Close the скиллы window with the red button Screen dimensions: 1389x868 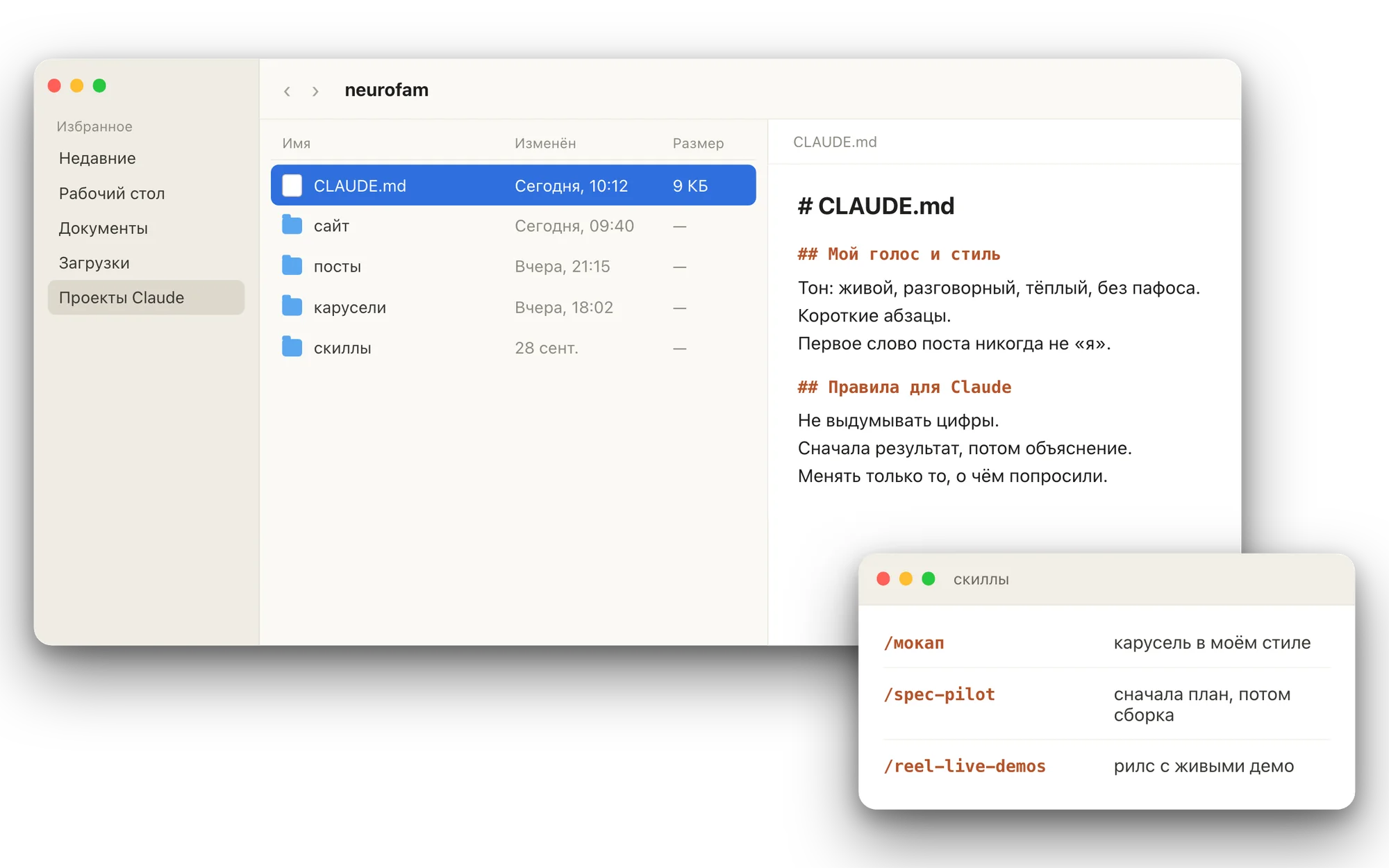coord(883,579)
